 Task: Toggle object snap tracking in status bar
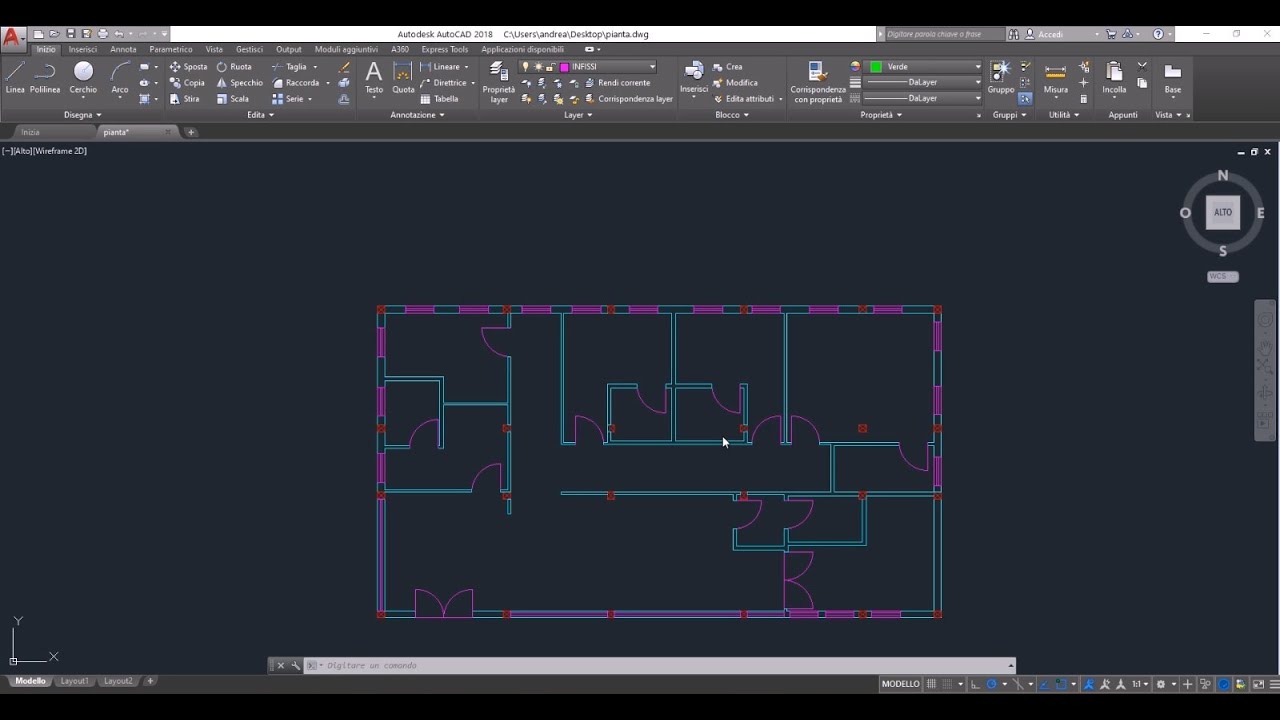tap(1045, 684)
